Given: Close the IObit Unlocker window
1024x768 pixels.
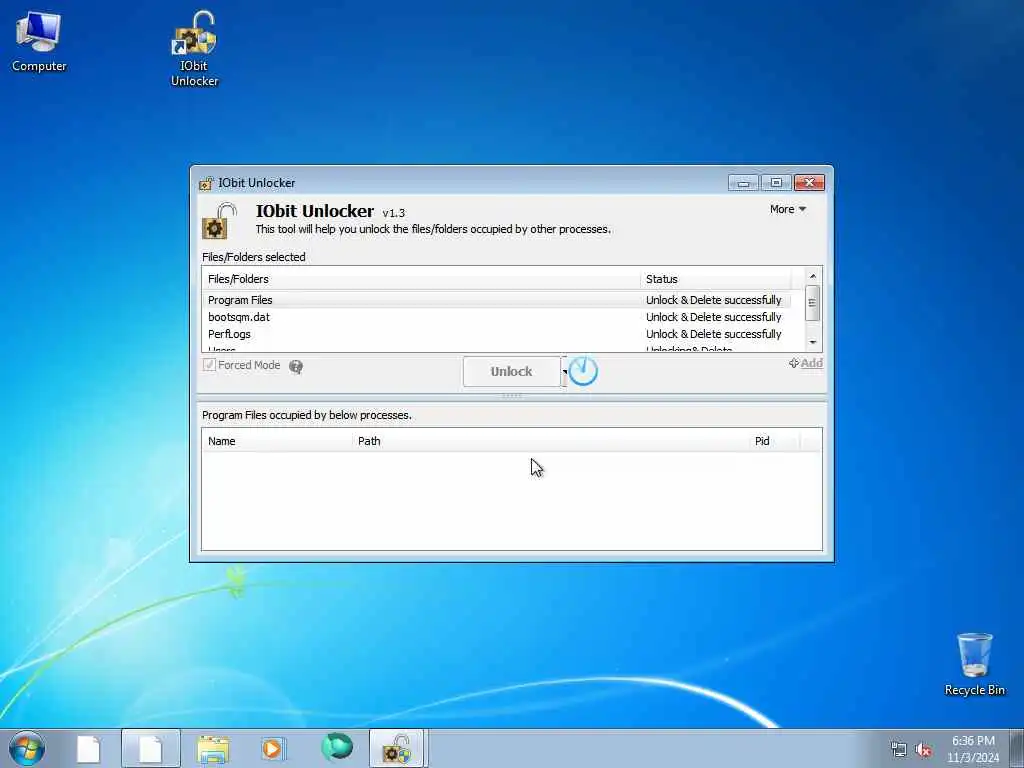Looking at the screenshot, I should click(809, 183).
